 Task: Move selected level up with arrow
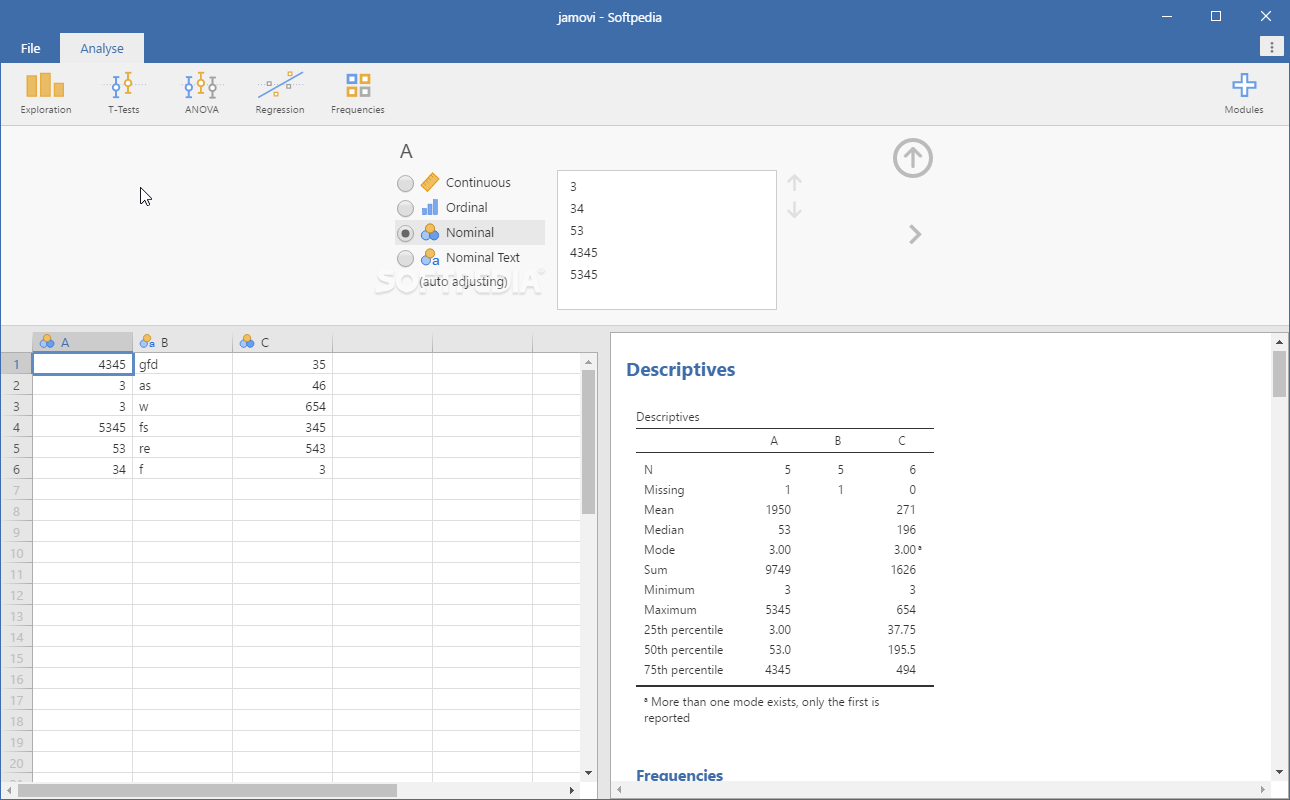(x=795, y=183)
